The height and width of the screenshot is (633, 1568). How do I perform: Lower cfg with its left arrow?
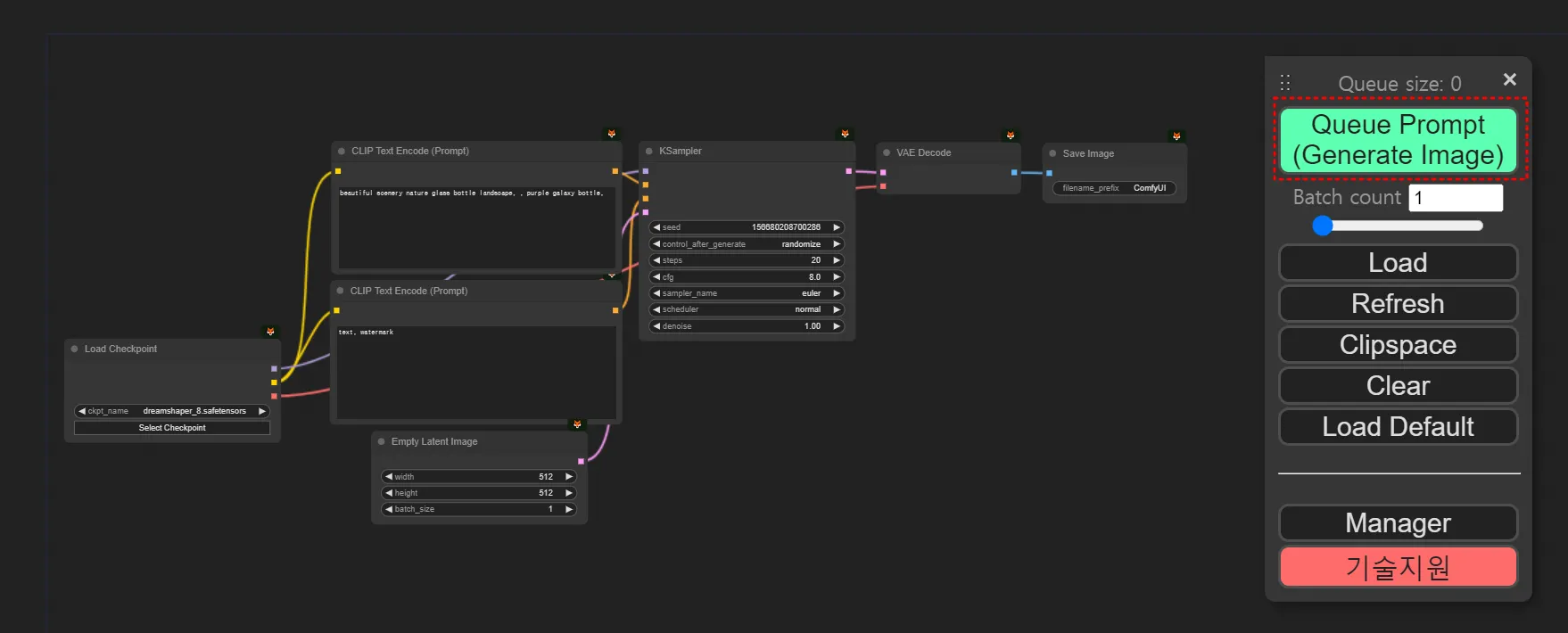point(657,277)
